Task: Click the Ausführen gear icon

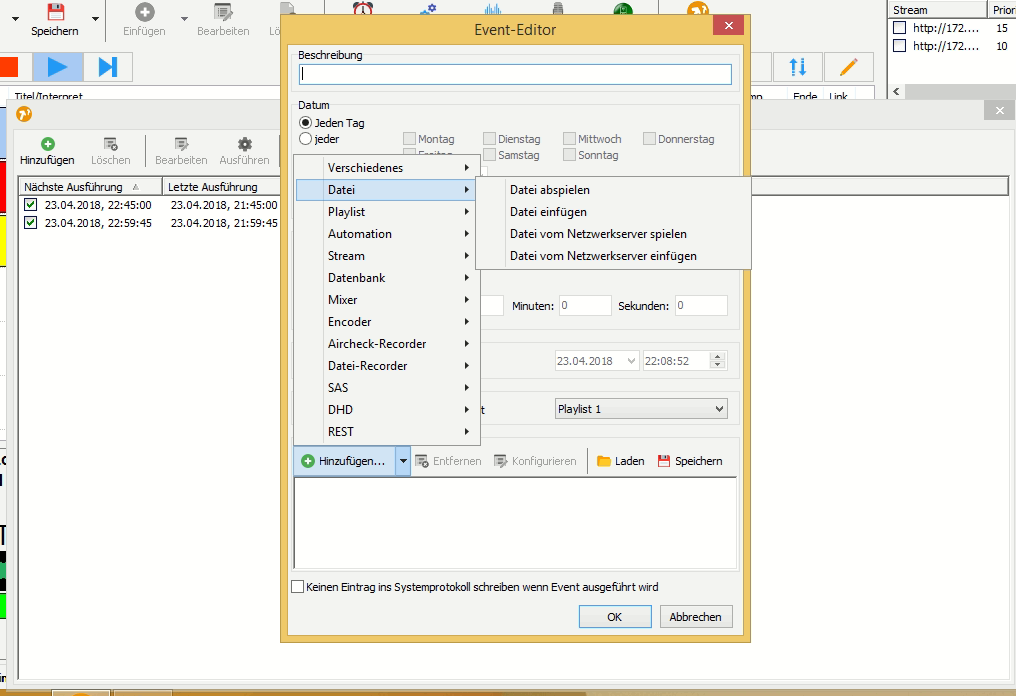Action: coord(244,144)
